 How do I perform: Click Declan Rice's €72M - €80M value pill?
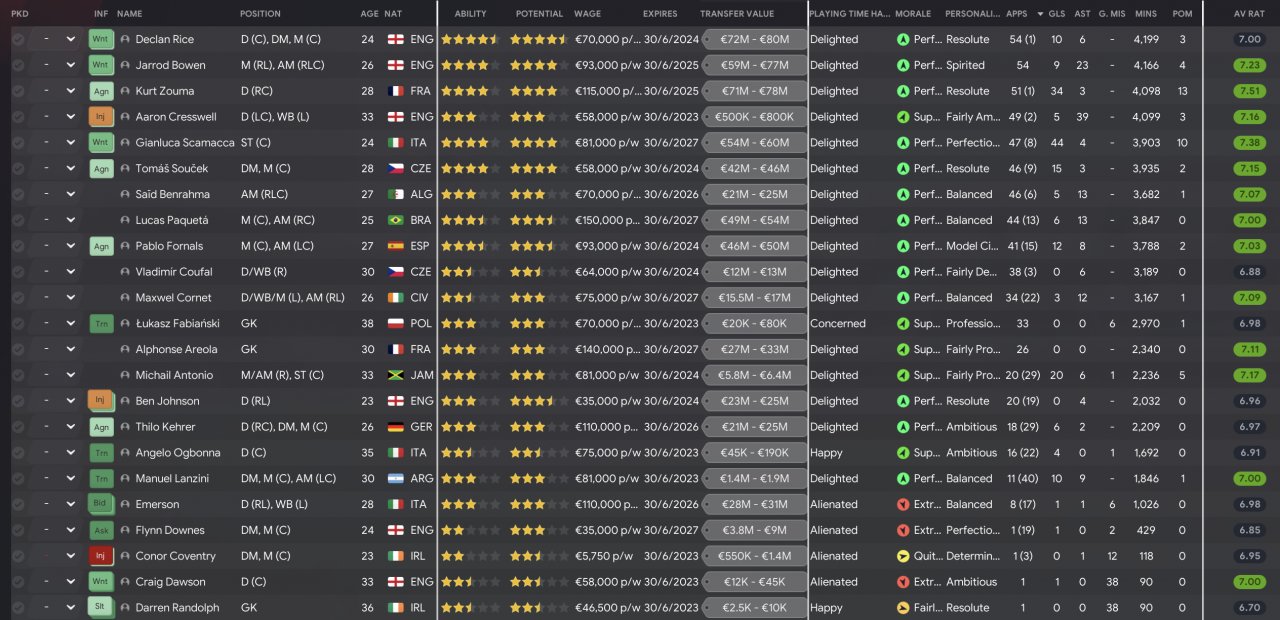click(754, 39)
